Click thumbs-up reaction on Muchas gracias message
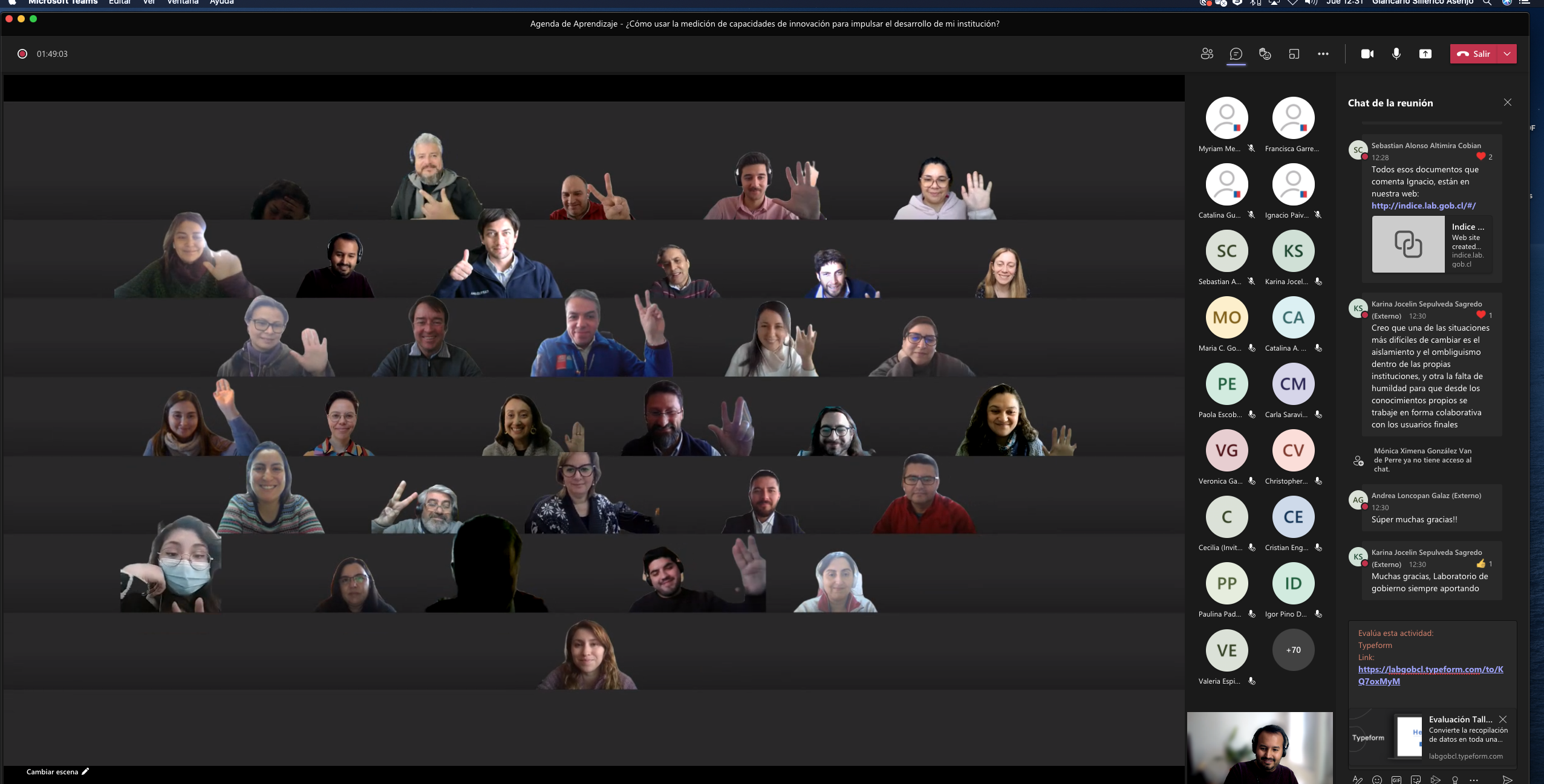The image size is (1544, 784). tap(1480, 563)
